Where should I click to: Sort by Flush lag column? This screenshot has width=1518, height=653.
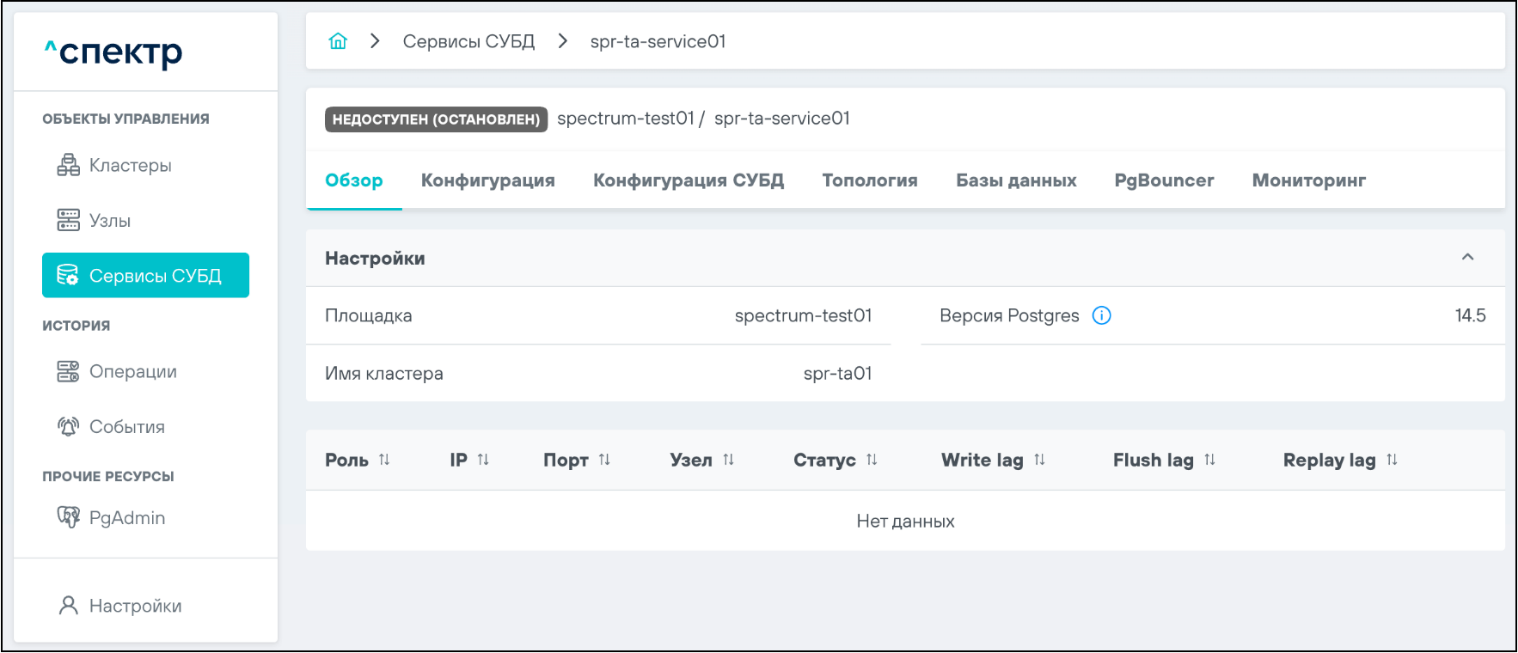pos(1209,460)
